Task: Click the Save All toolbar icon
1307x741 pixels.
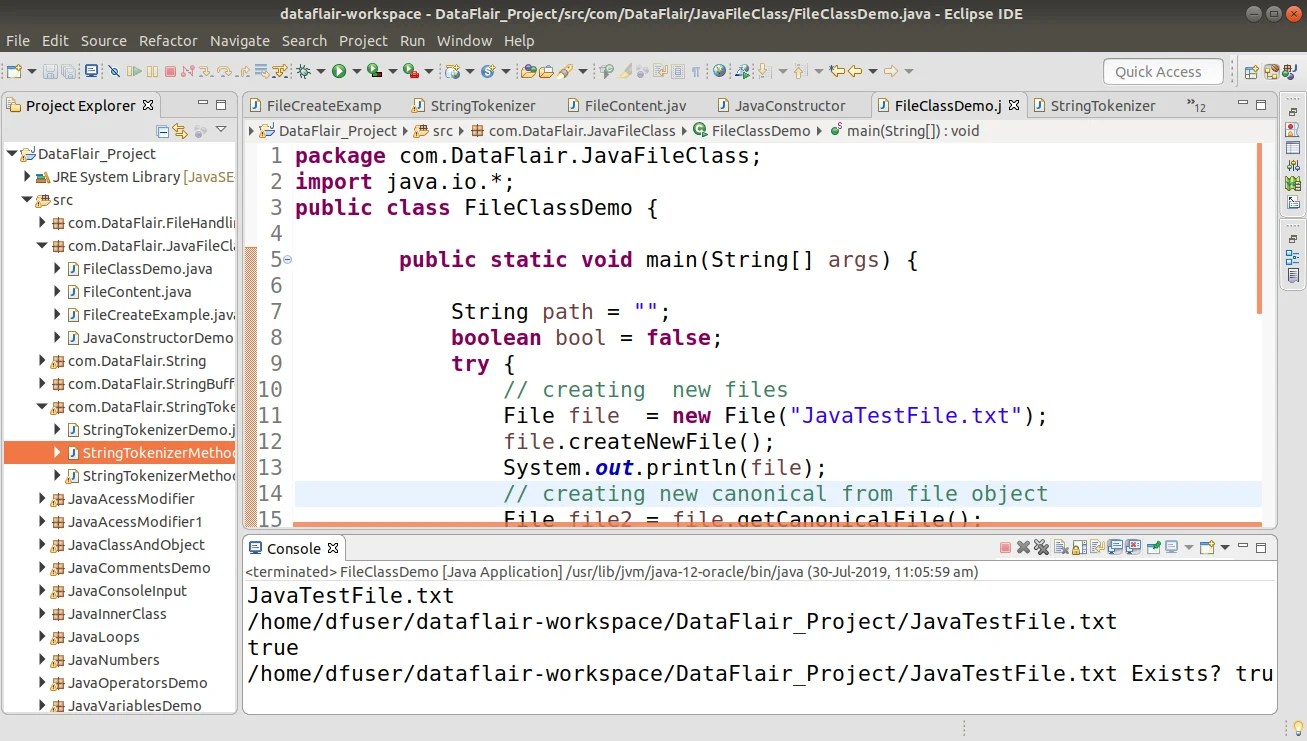Action: 66,71
